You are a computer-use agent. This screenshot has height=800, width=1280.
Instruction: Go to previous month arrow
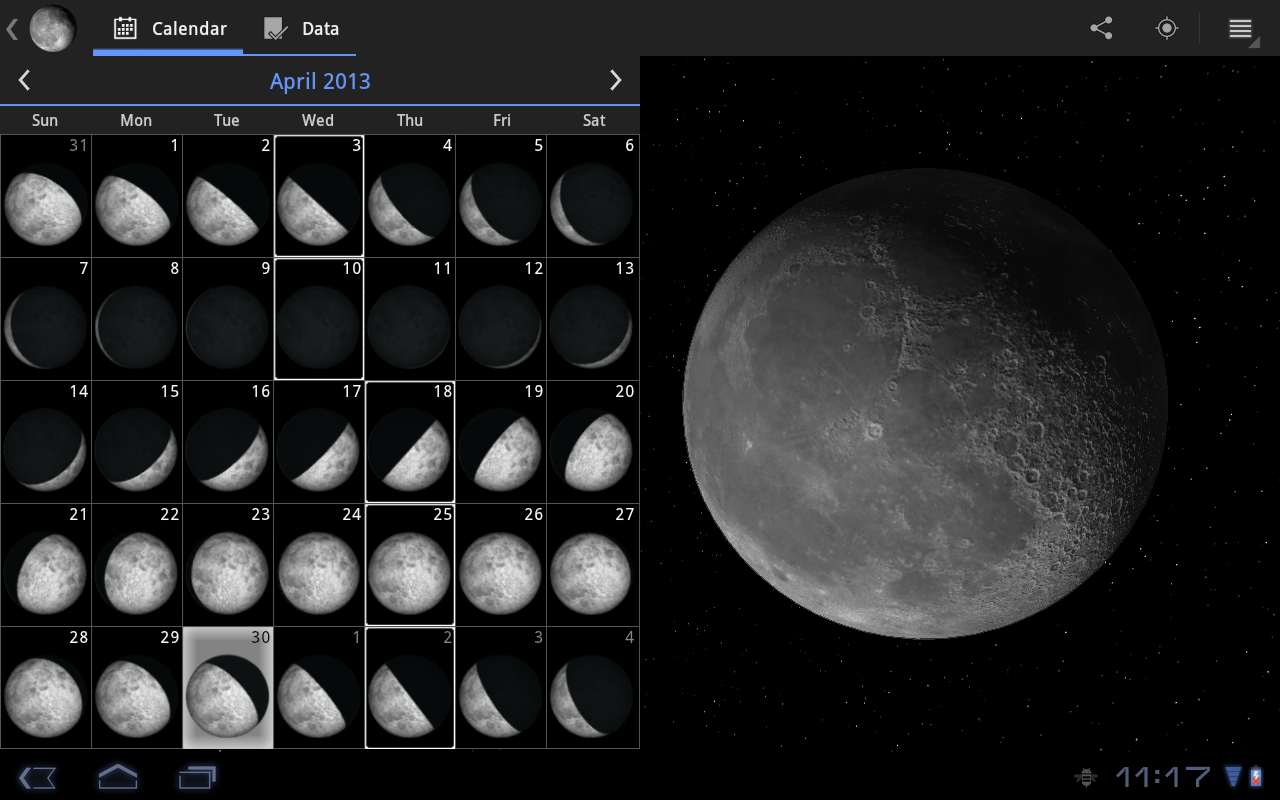pos(25,81)
